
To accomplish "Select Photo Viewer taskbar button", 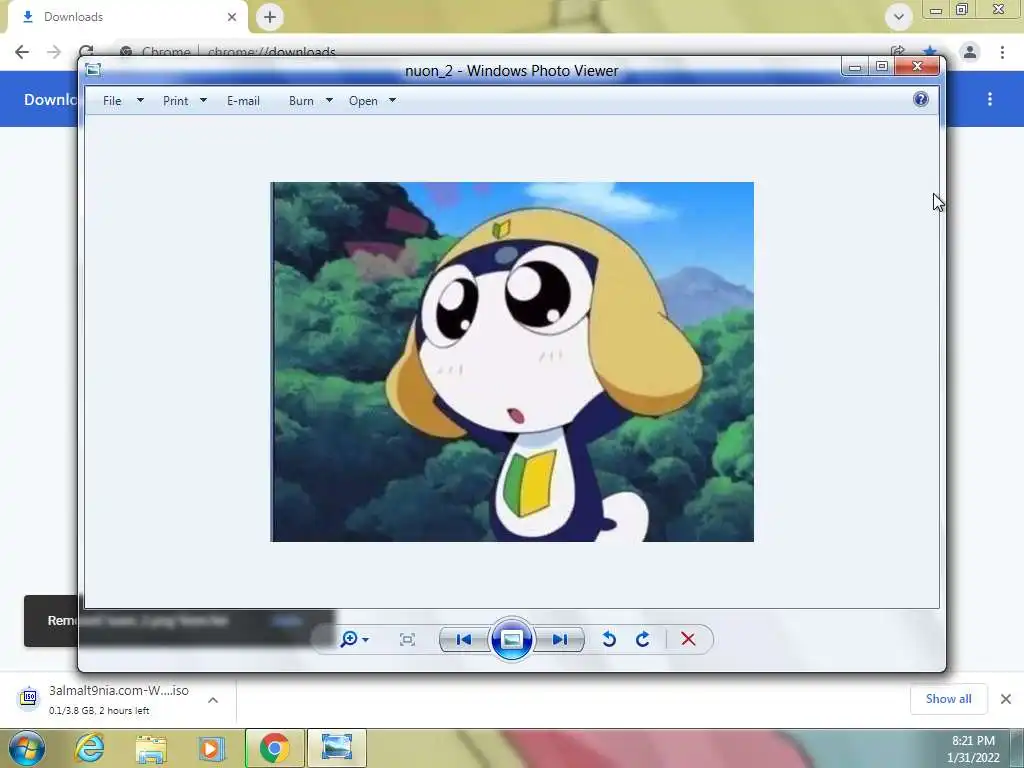I will (336, 748).
